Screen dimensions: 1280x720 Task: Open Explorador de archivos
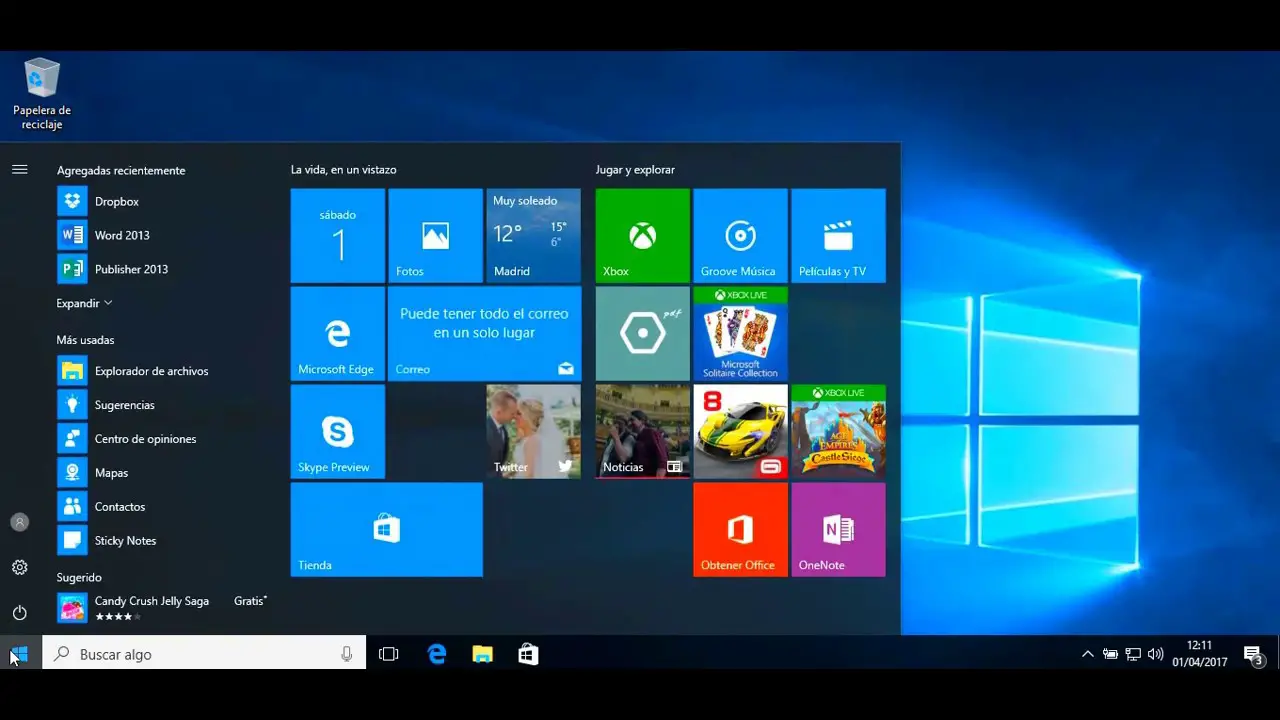(160, 371)
